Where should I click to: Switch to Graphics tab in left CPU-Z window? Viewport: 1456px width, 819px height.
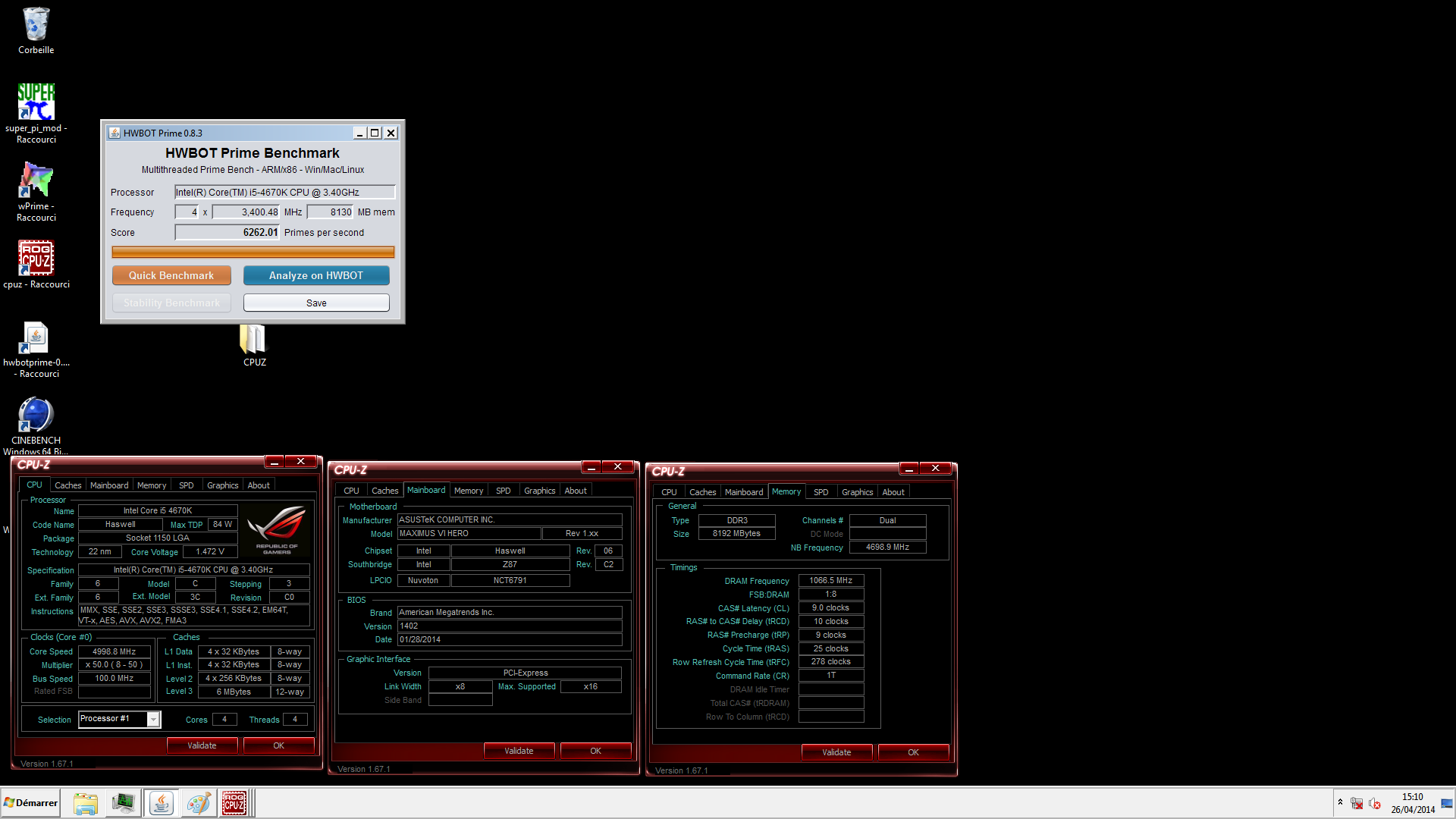pos(223,485)
